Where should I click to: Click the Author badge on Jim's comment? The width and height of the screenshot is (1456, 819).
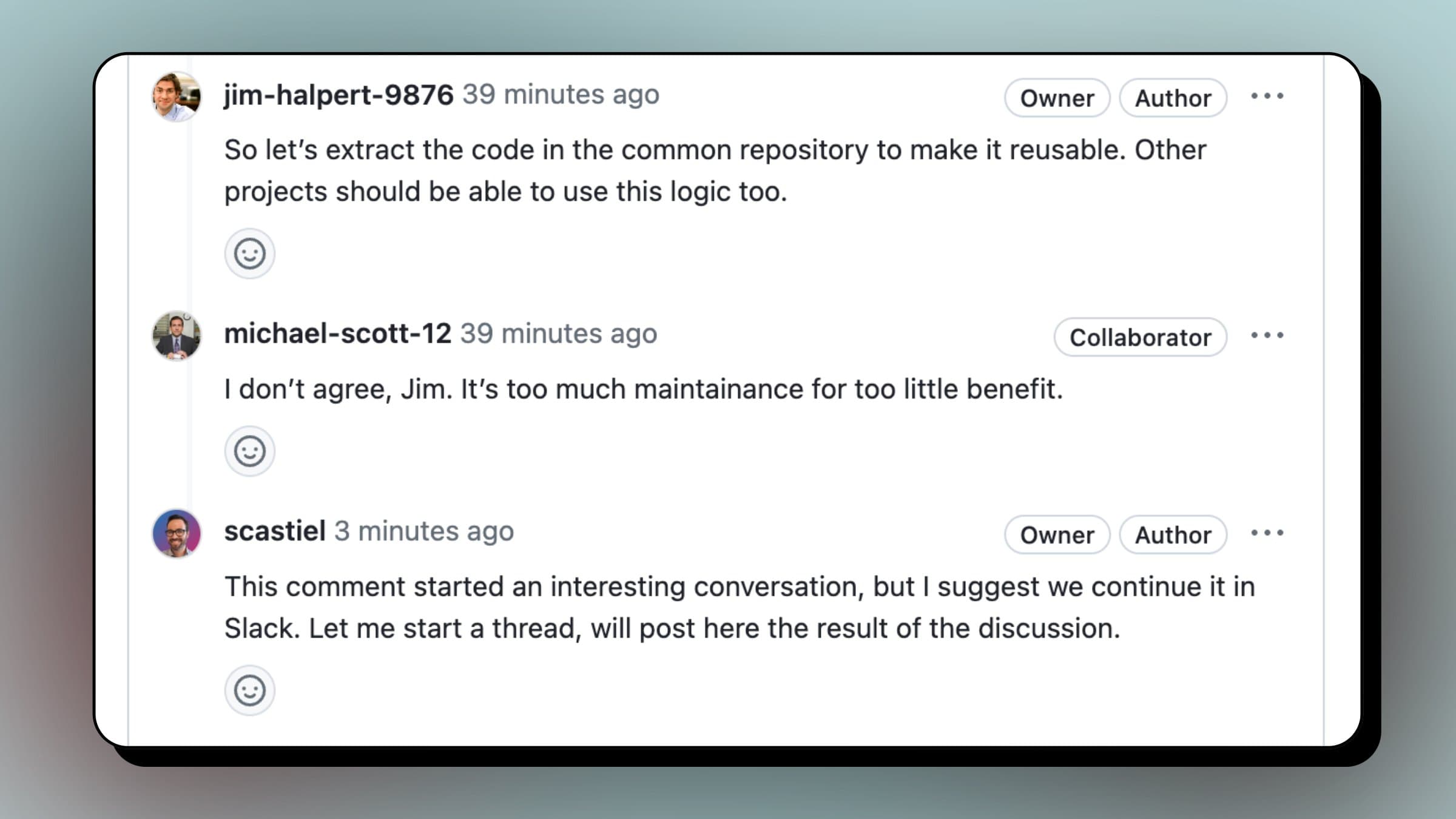click(1173, 98)
